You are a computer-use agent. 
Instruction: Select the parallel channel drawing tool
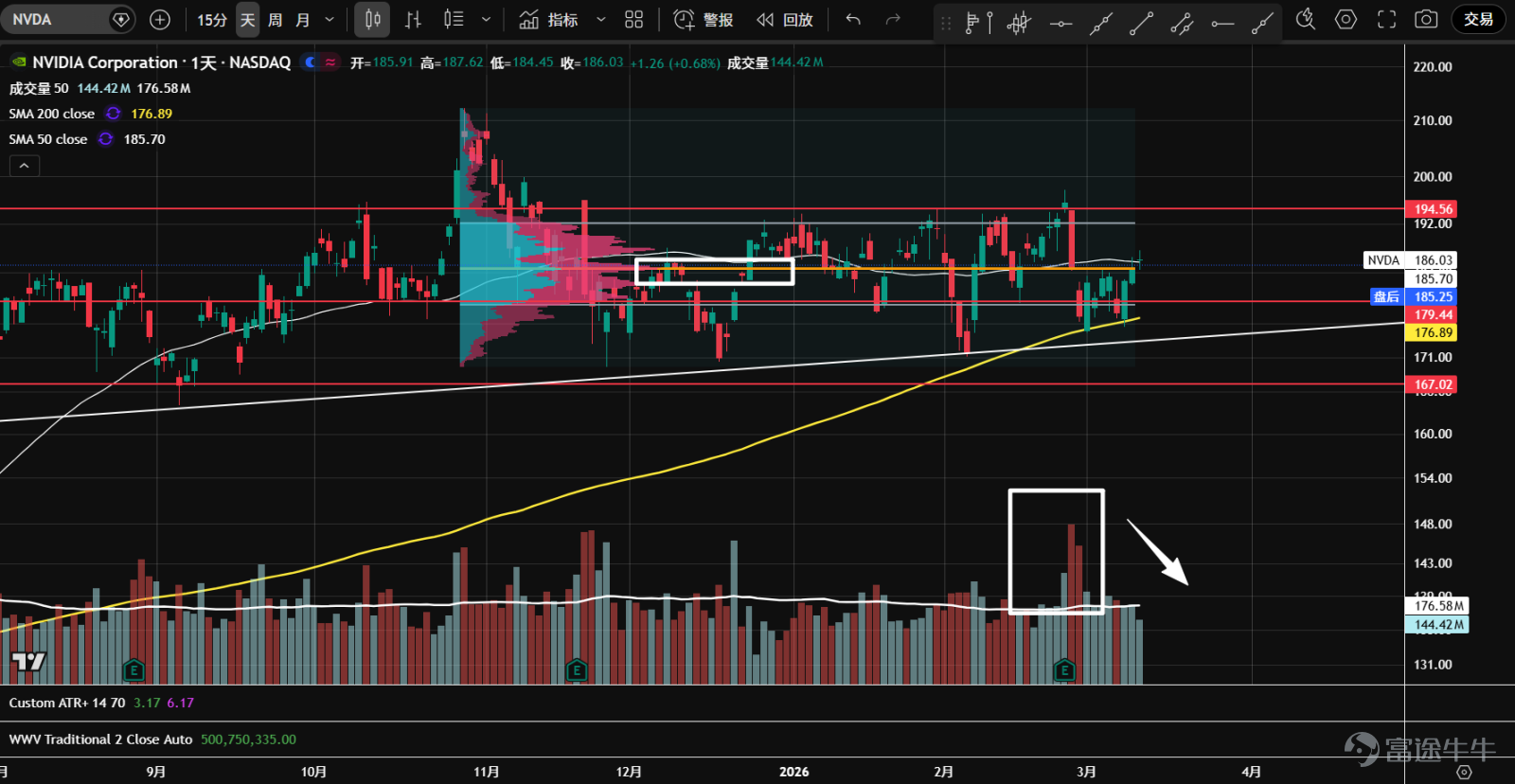(1182, 23)
